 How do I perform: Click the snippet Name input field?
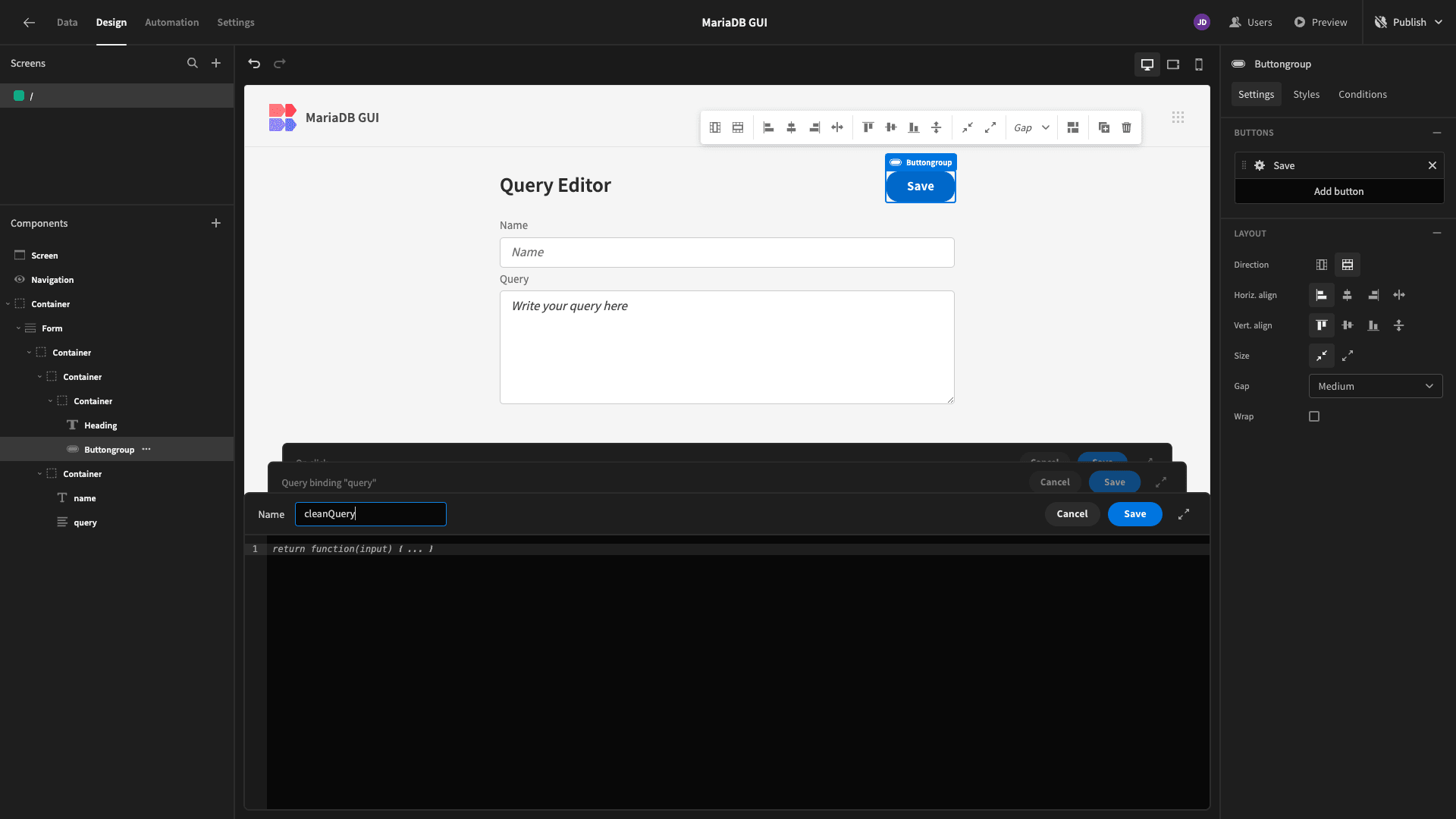(371, 514)
